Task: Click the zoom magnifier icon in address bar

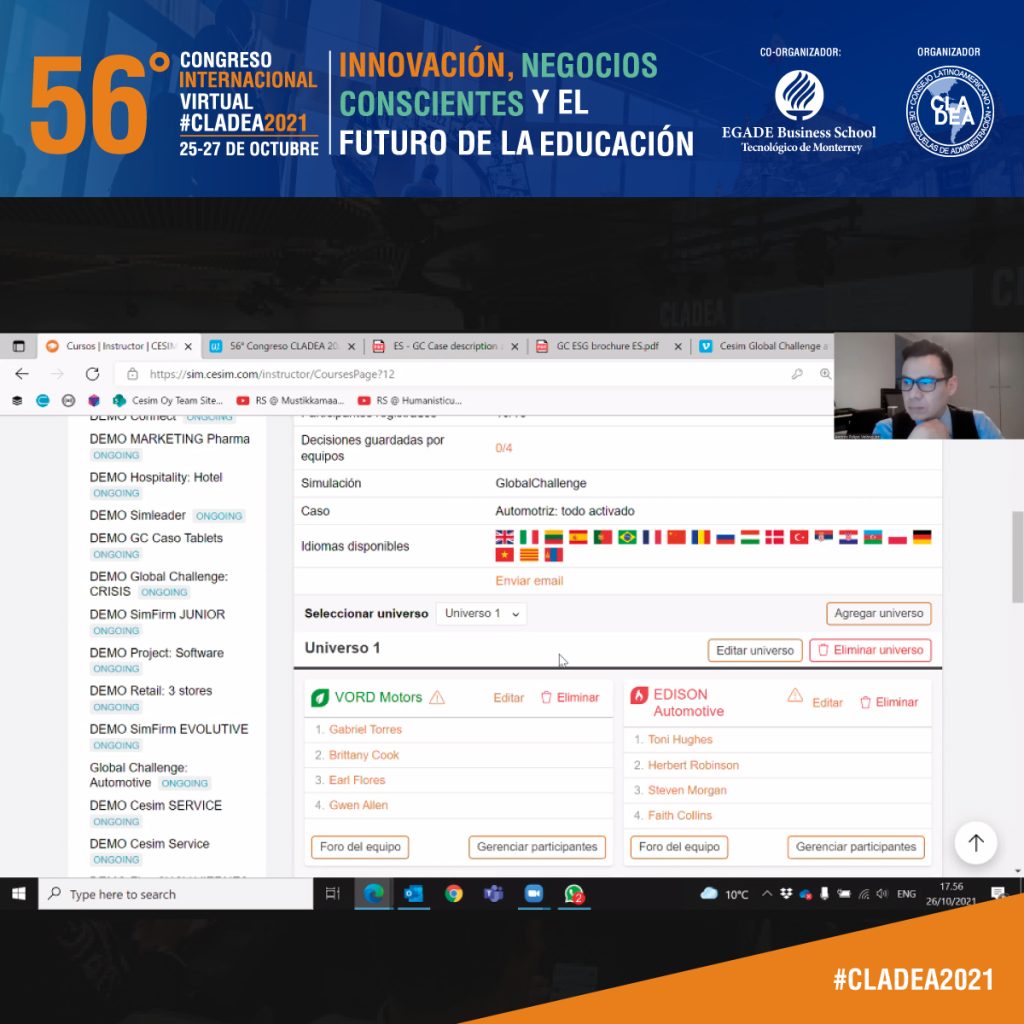Action: [825, 374]
